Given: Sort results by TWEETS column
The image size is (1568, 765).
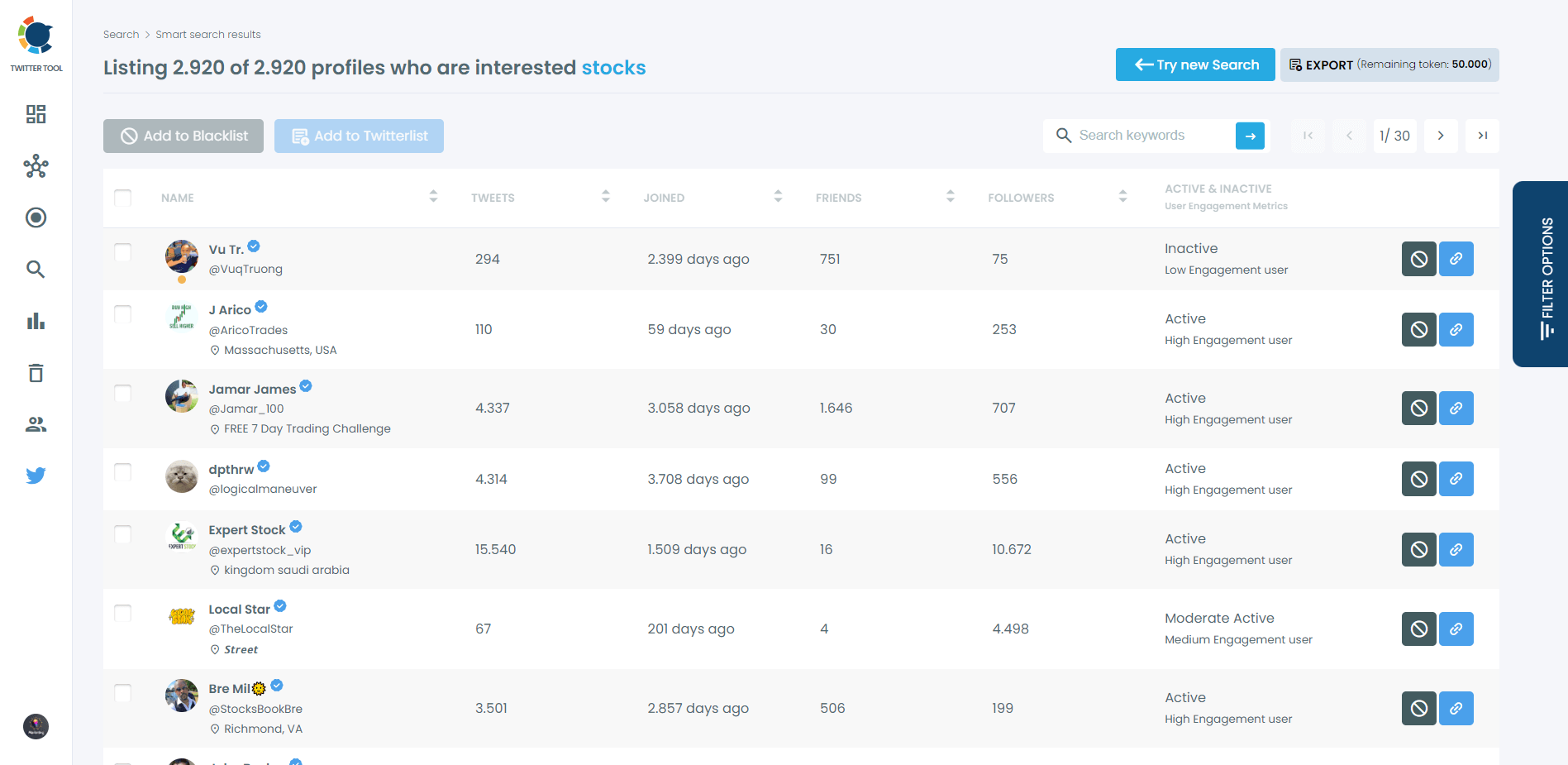Looking at the screenshot, I should [606, 197].
